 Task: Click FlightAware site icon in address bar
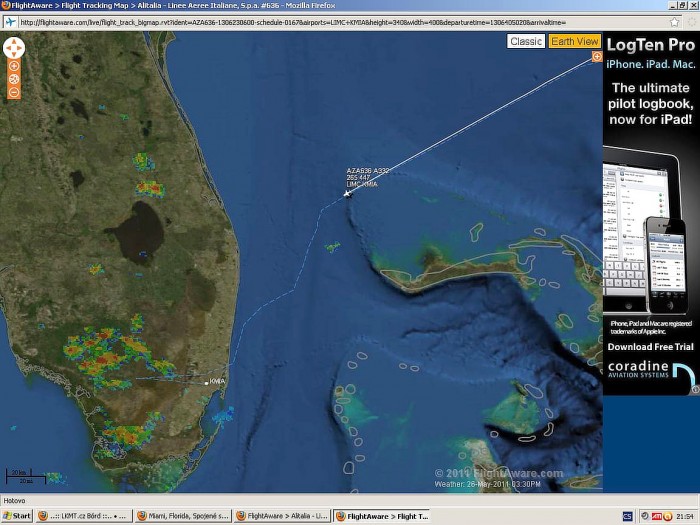point(10,22)
